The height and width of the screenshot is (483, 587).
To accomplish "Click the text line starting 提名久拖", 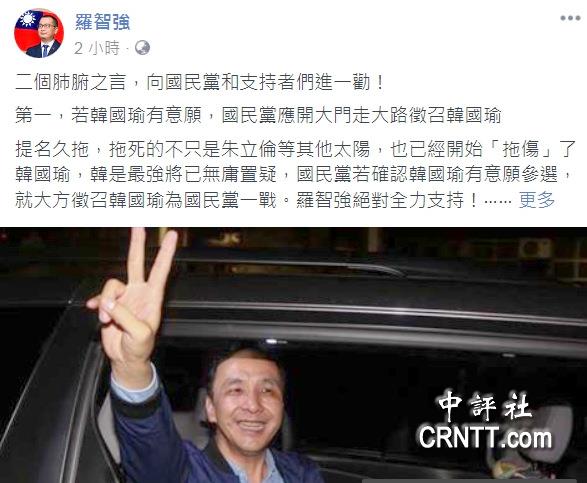I will (295, 149).
